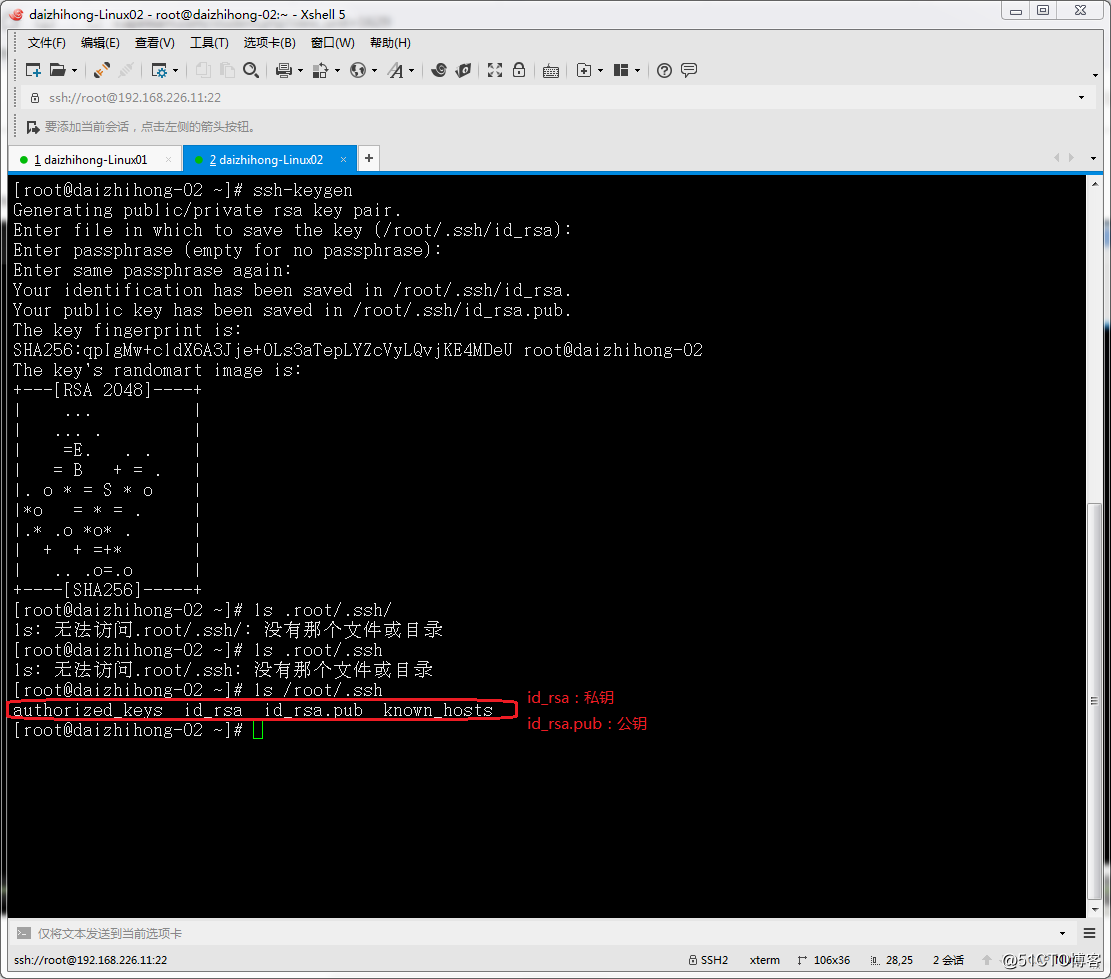Click the globe encoding icon
This screenshot has width=1111, height=979.
coord(359,70)
